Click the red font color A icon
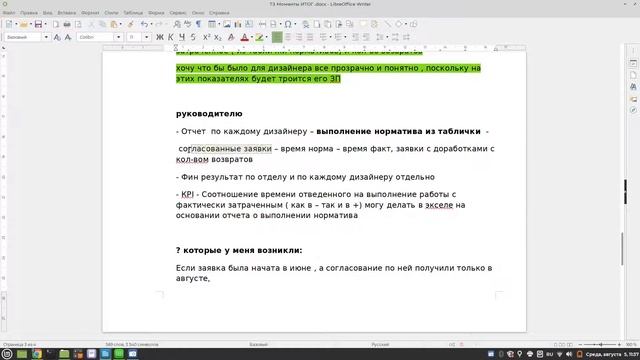 [x=244, y=37]
